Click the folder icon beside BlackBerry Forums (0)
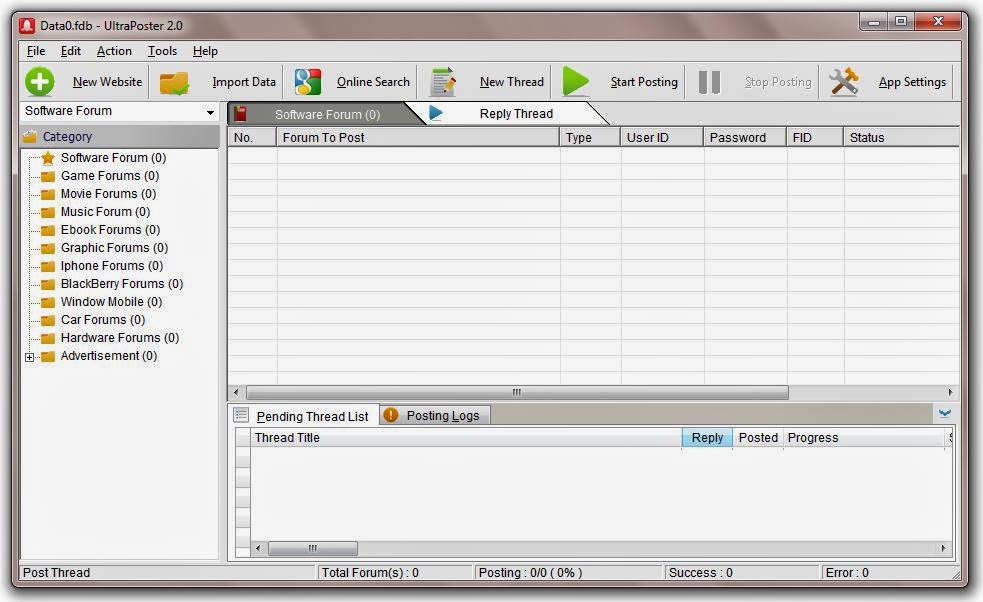The image size is (983, 602). click(48, 285)
